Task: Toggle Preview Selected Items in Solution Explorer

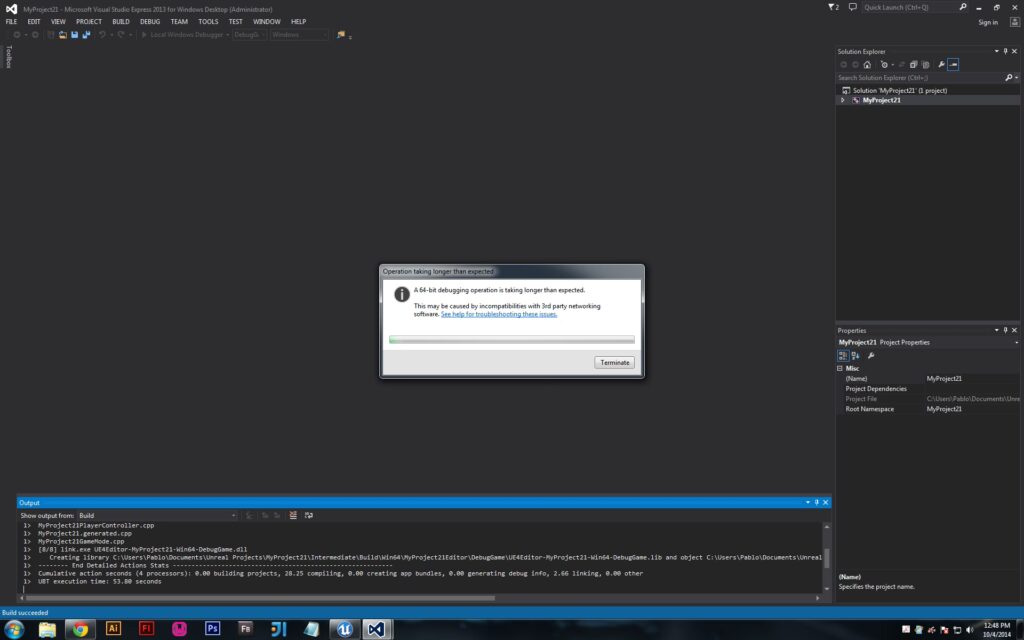Action: [954, 64]
